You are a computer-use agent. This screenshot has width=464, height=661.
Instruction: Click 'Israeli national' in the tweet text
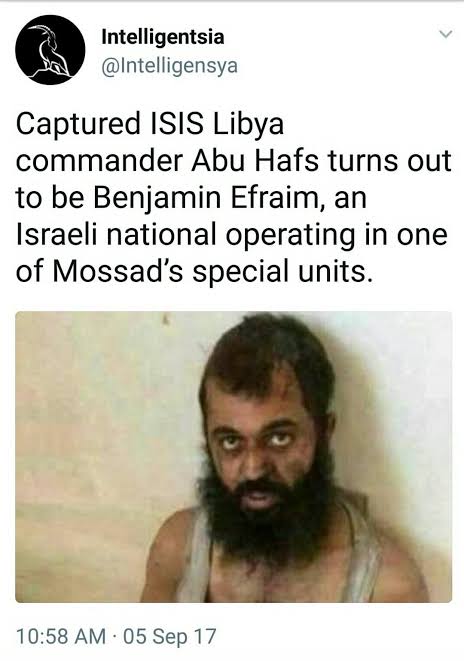pos(116,234)
